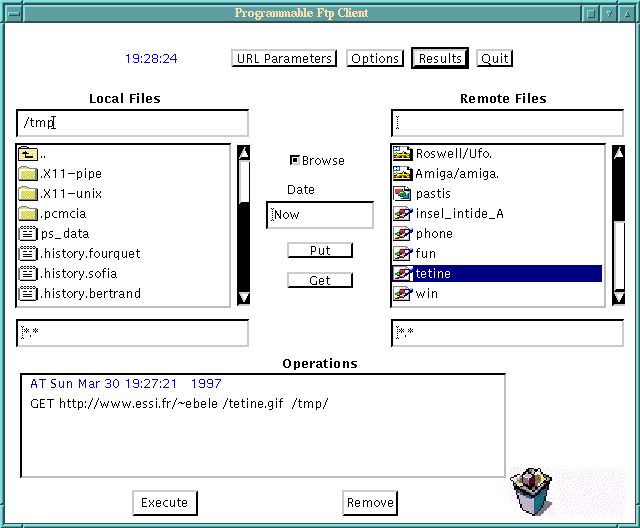Click the Options button

coord(375,59)
